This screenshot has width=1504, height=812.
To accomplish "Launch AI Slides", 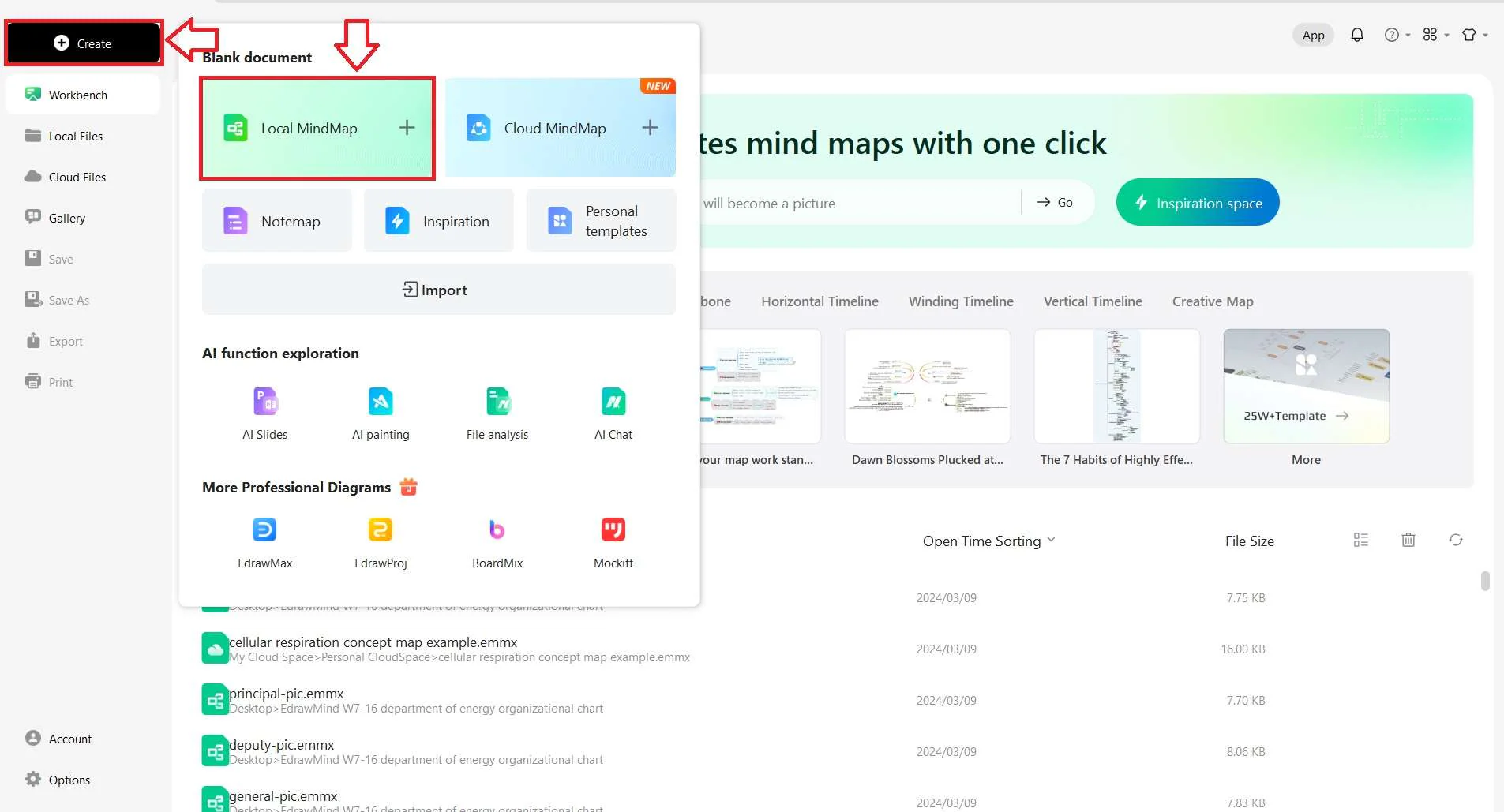I will click(265, 413).
